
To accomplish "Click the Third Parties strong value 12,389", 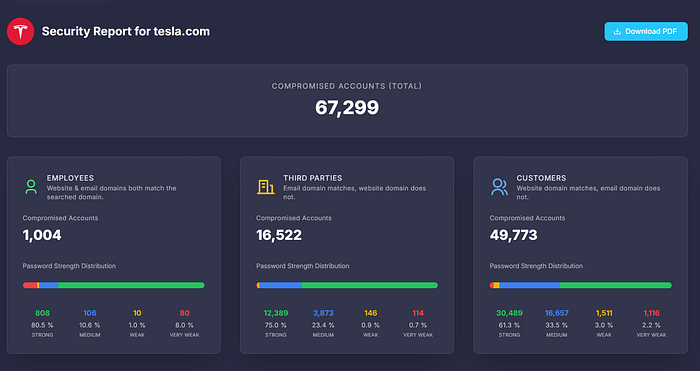I will coord(276,313).
